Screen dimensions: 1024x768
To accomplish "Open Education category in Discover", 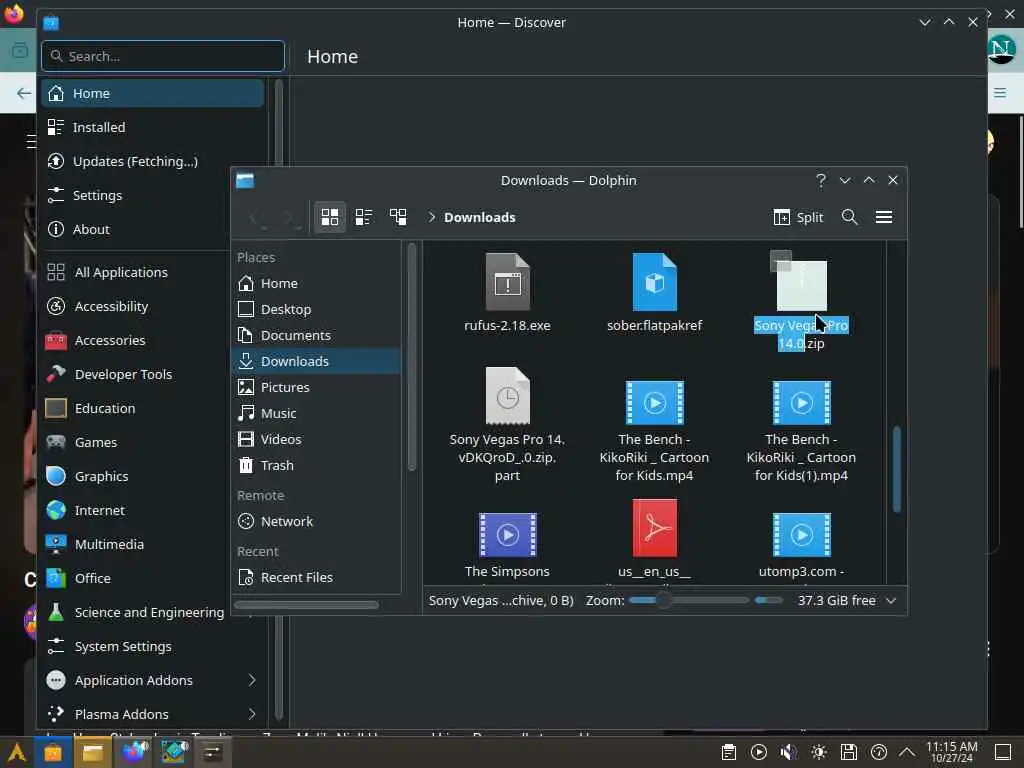I will [x=136, y=408].
